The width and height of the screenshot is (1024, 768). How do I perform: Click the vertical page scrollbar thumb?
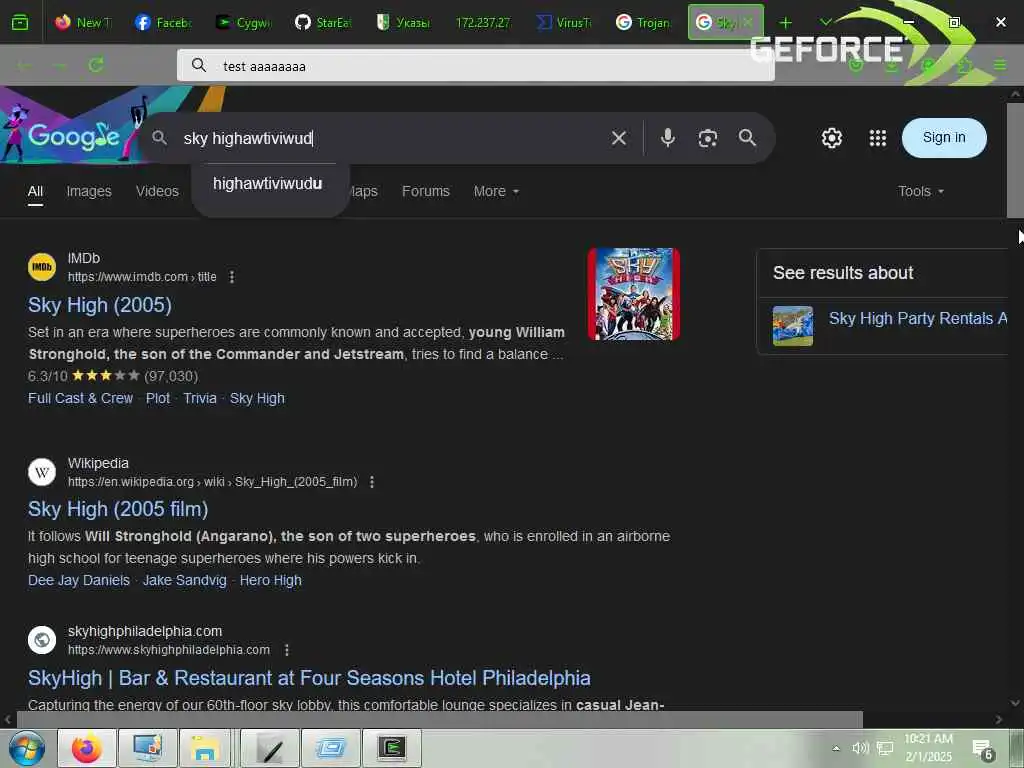click(x=1015, y=160)
